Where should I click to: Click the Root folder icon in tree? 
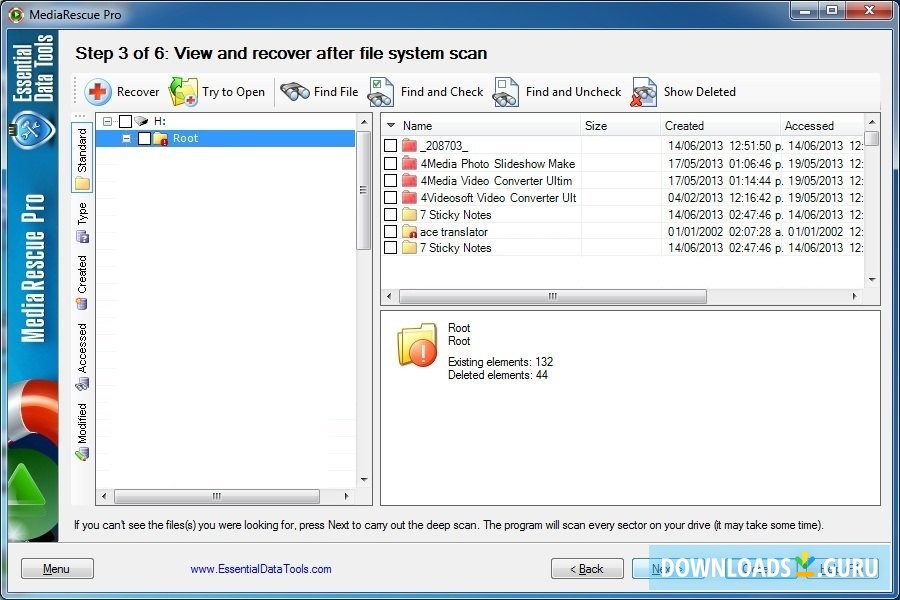[x=161, y=138]
